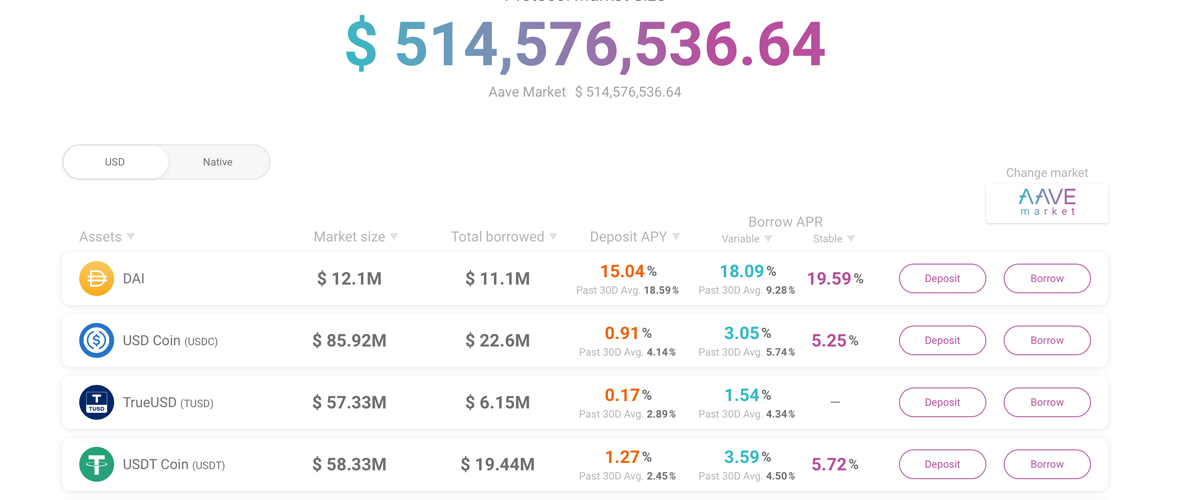Click the USD Coin logo icon

point(97,340)
